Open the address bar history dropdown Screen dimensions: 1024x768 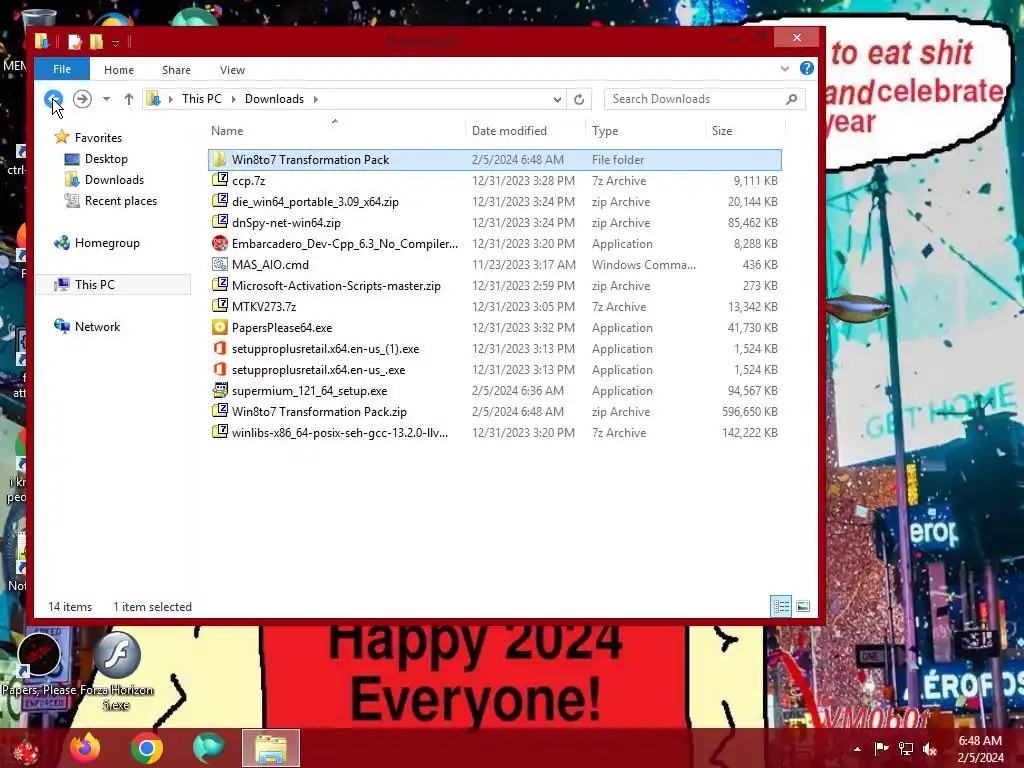[557, 99]
